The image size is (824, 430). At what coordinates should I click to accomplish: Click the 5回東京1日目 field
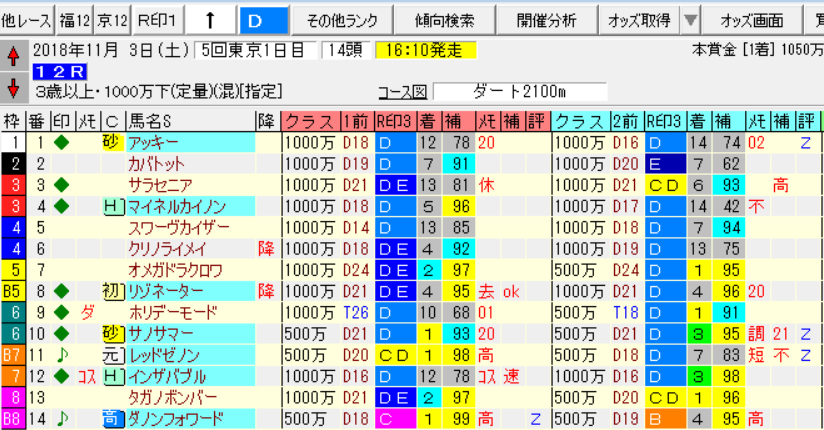coord(256,50)
